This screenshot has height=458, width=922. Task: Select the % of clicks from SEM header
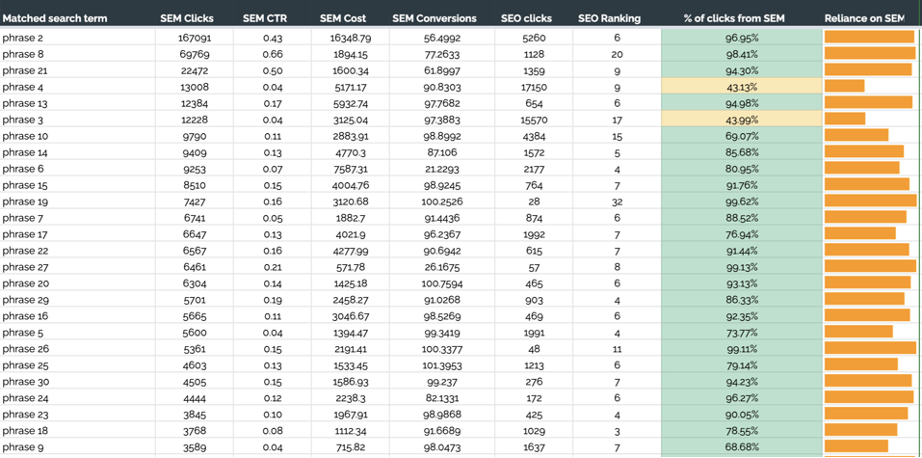click(734, 18)
